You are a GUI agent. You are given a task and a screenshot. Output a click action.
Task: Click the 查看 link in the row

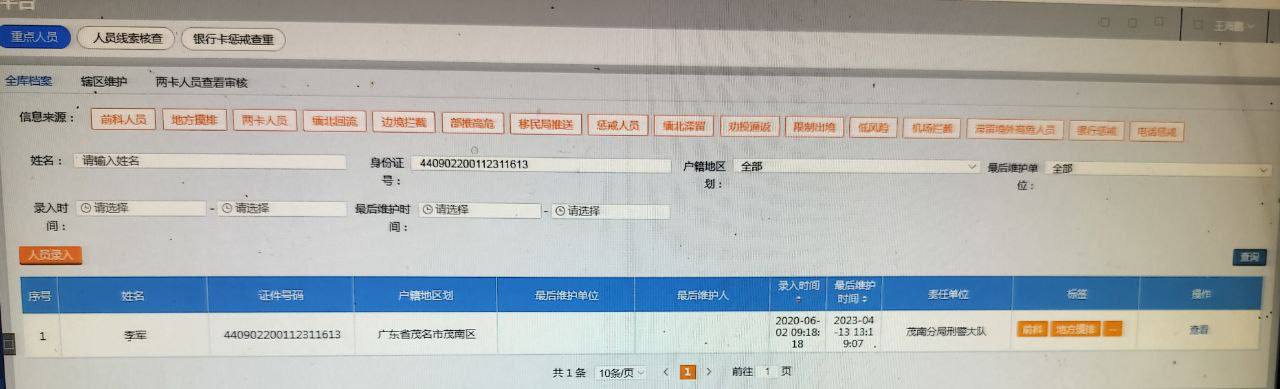pos(1199,329)
